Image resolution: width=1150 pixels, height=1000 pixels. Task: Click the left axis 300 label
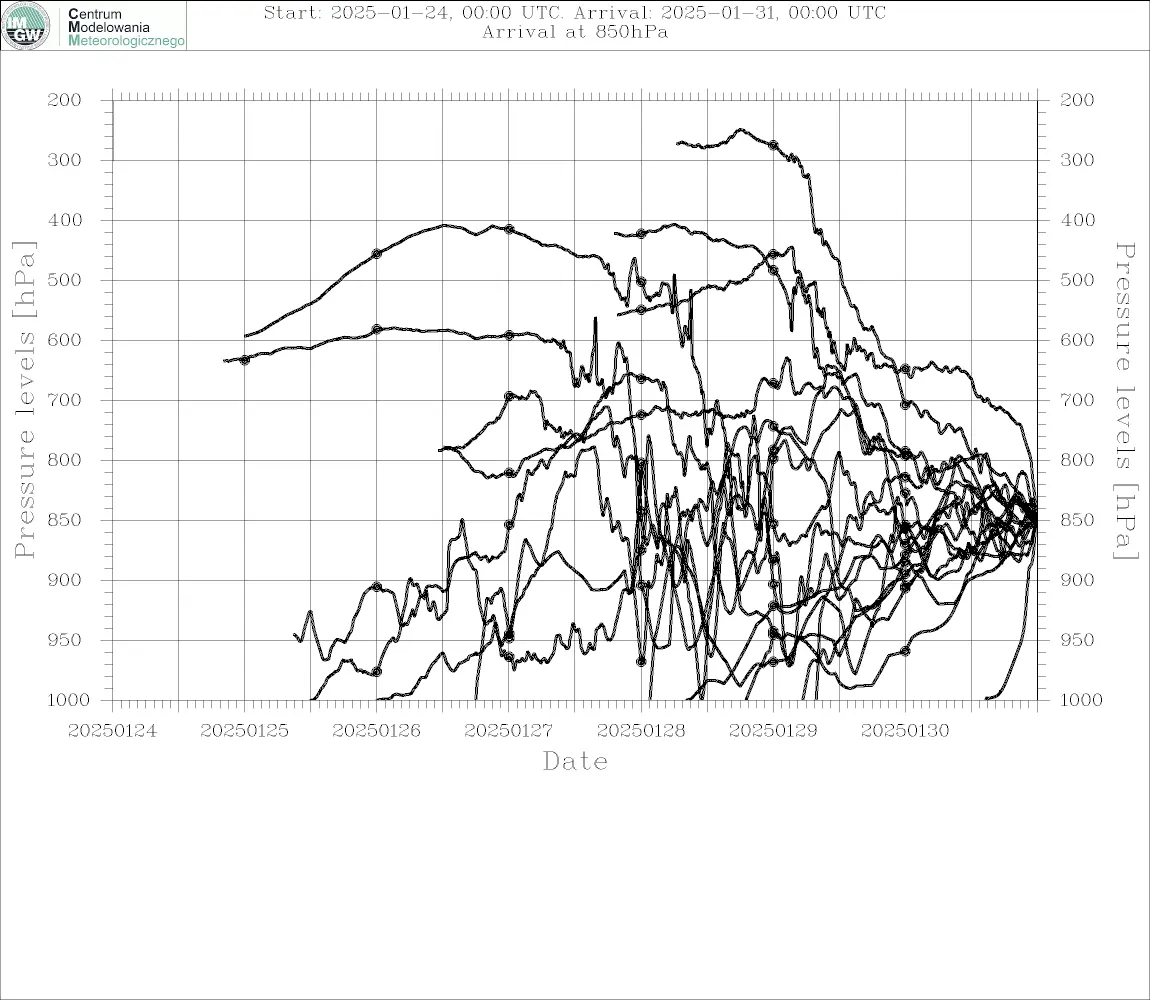[64, 160]
